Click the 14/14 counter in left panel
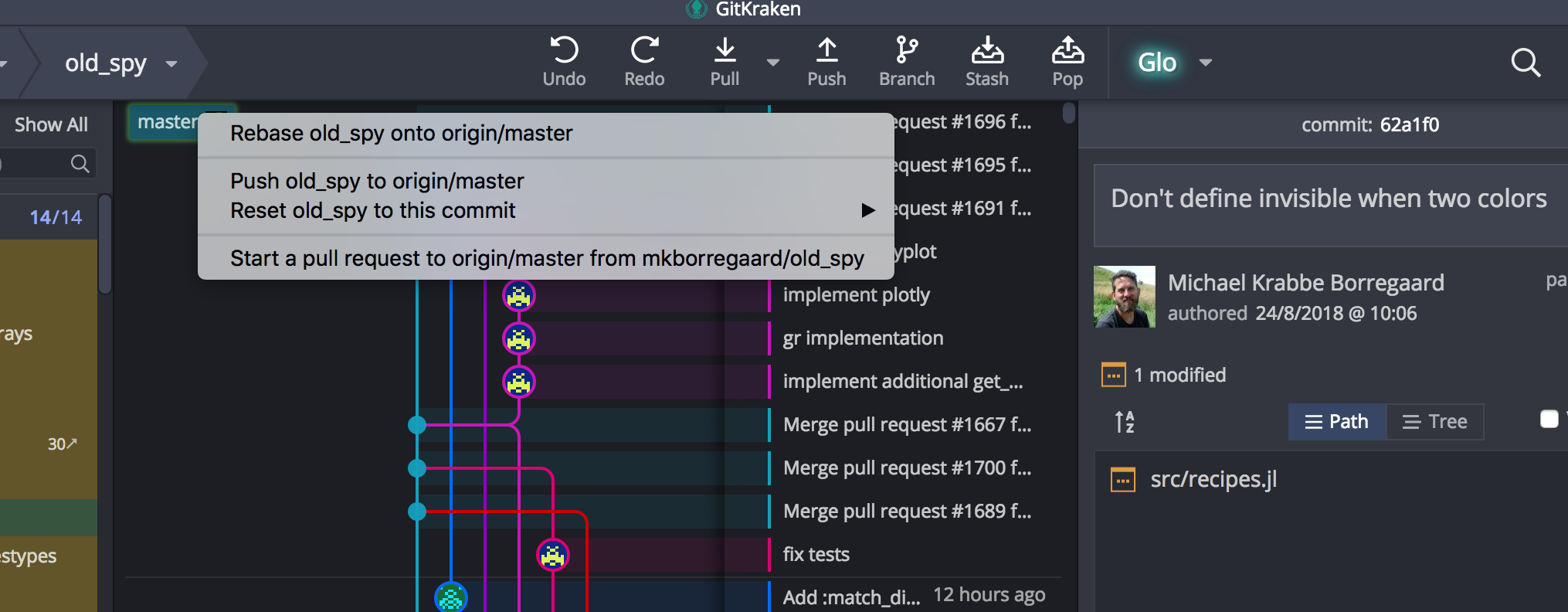1568x612 pixels. click(x=56, y=218)
